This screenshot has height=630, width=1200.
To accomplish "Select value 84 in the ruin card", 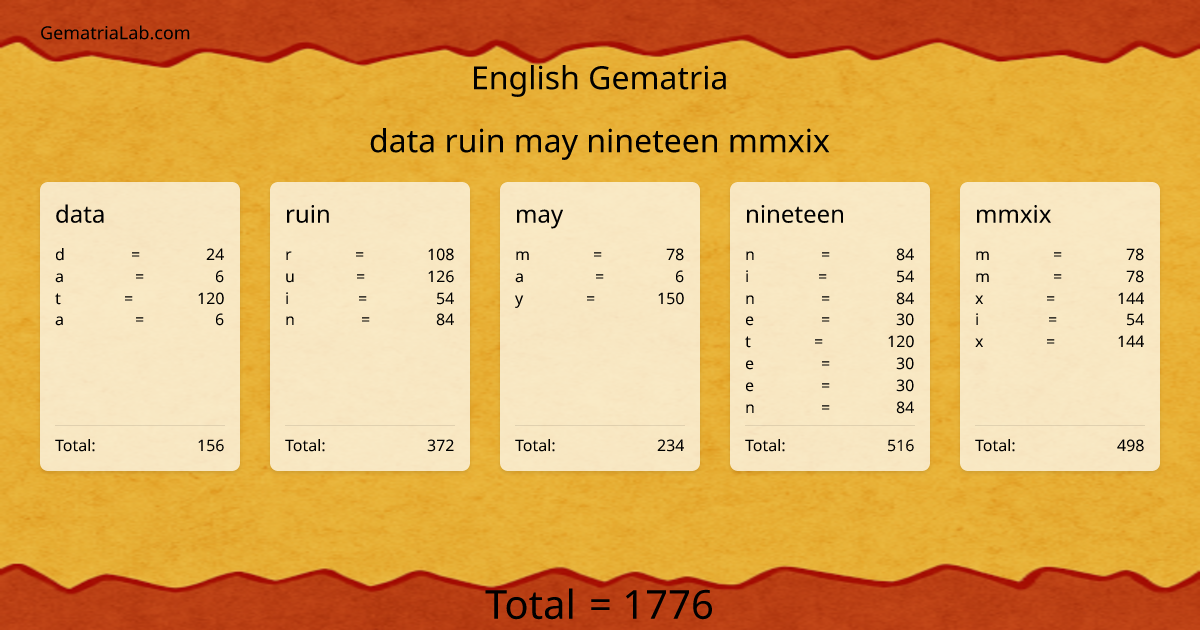I will click(445, 320).
